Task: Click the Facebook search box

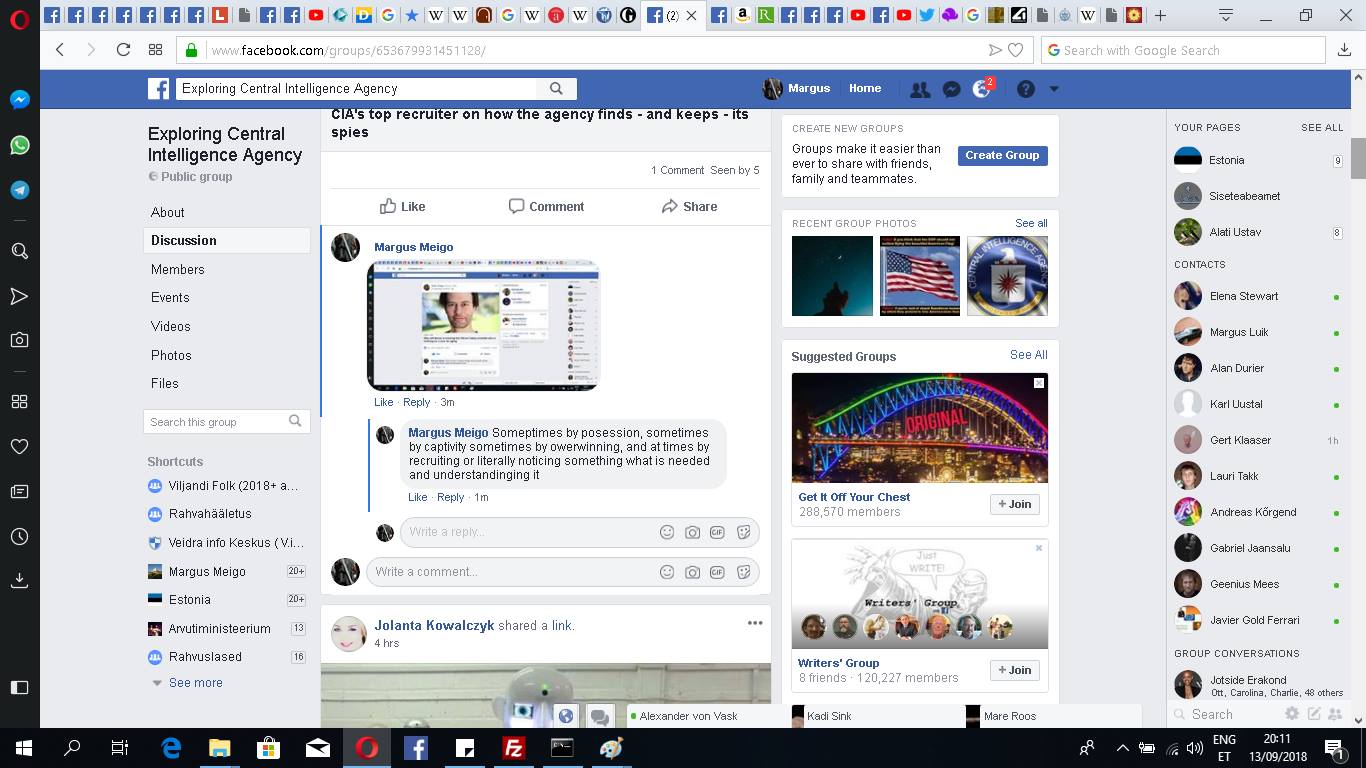Action: click(x=357, y=88)
